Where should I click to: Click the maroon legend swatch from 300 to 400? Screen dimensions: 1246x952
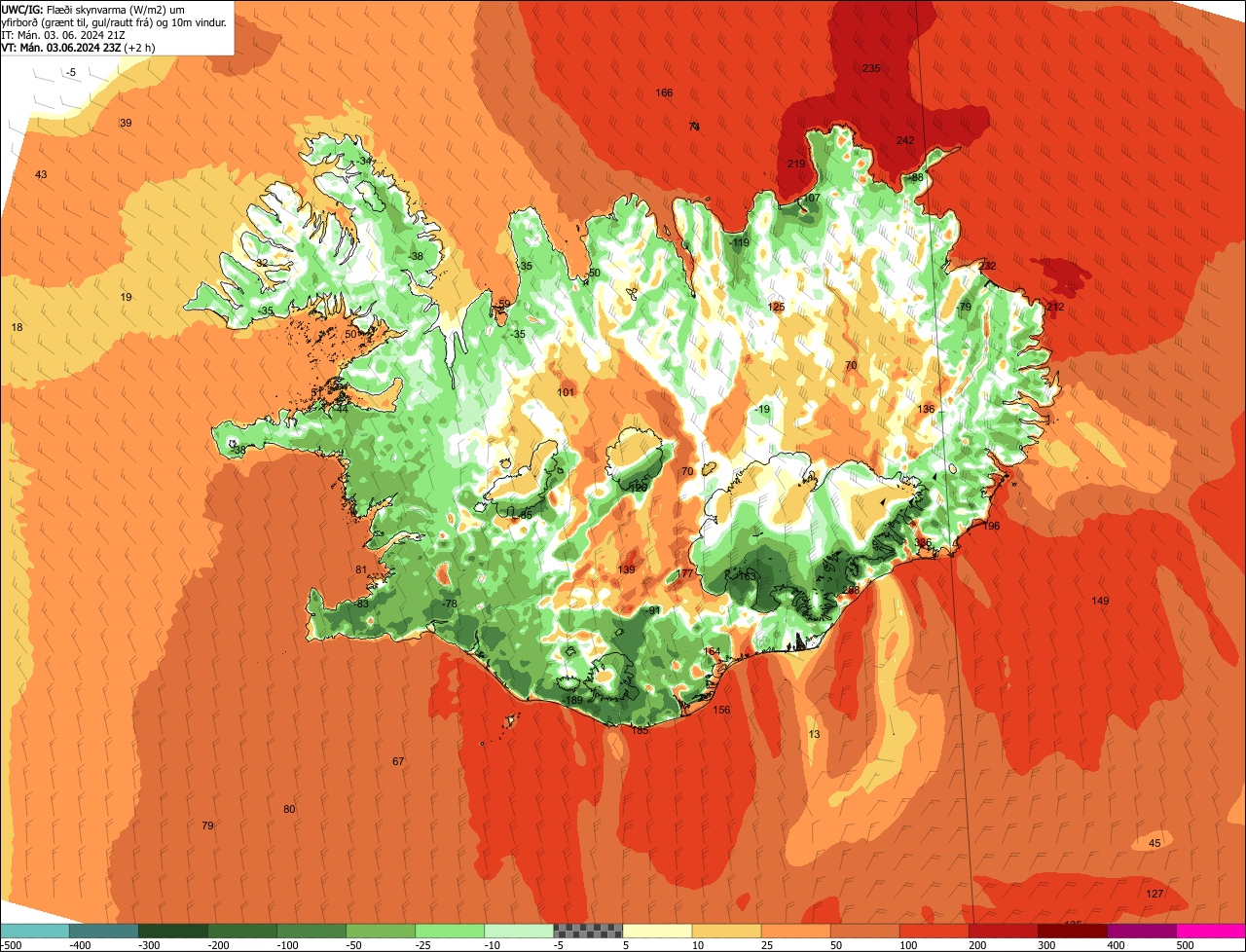click(1073, 931)
